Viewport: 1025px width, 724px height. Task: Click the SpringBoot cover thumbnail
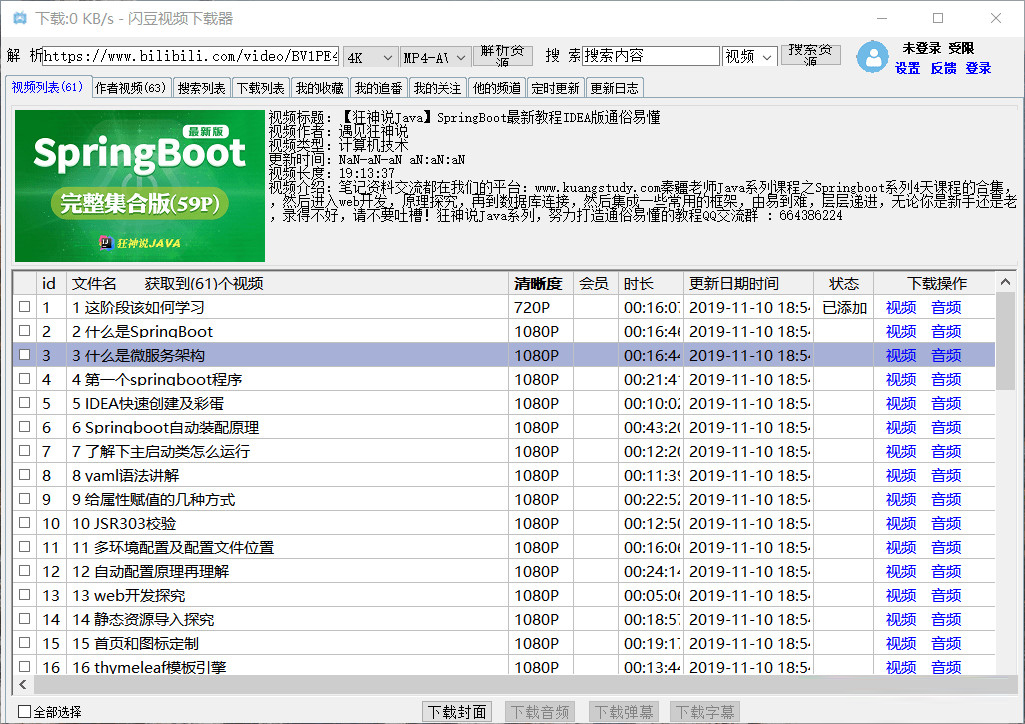[140, 186]
